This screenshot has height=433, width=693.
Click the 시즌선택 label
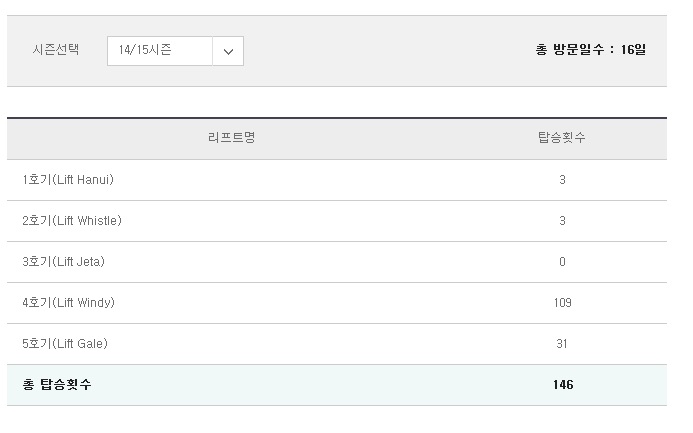click(56, 49)
